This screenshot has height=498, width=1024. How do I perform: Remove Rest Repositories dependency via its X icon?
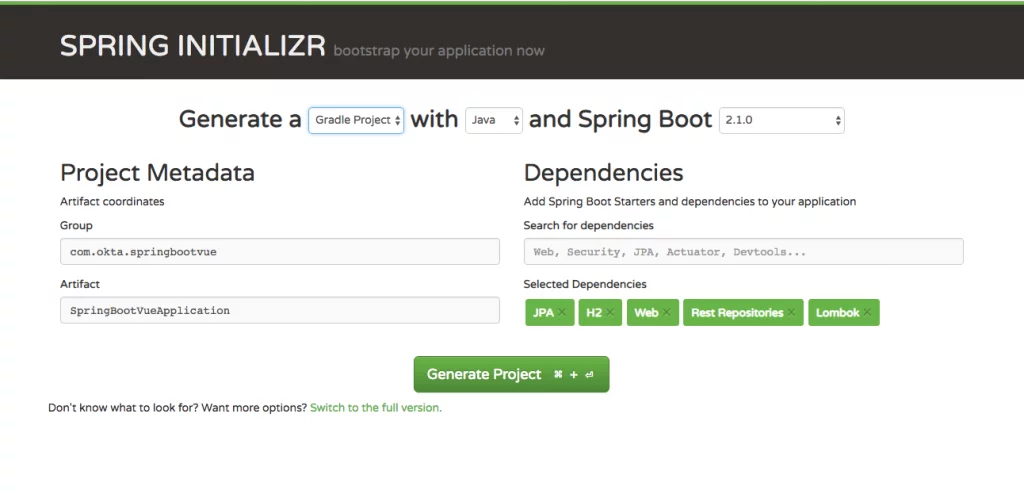pos(791,313)
